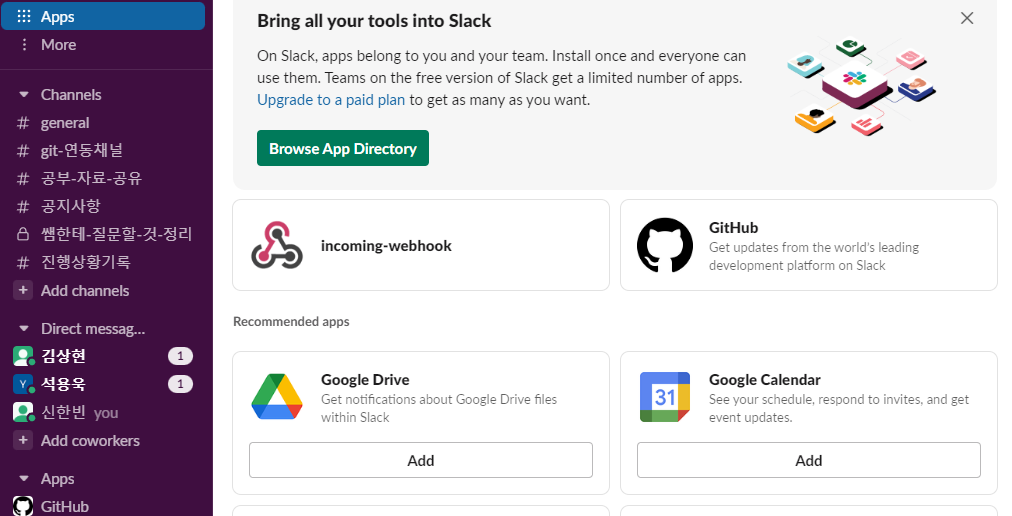Click the plus icon beside Add channels
The height and width of the screenshot is (516, 1012).
click(23, 291)
